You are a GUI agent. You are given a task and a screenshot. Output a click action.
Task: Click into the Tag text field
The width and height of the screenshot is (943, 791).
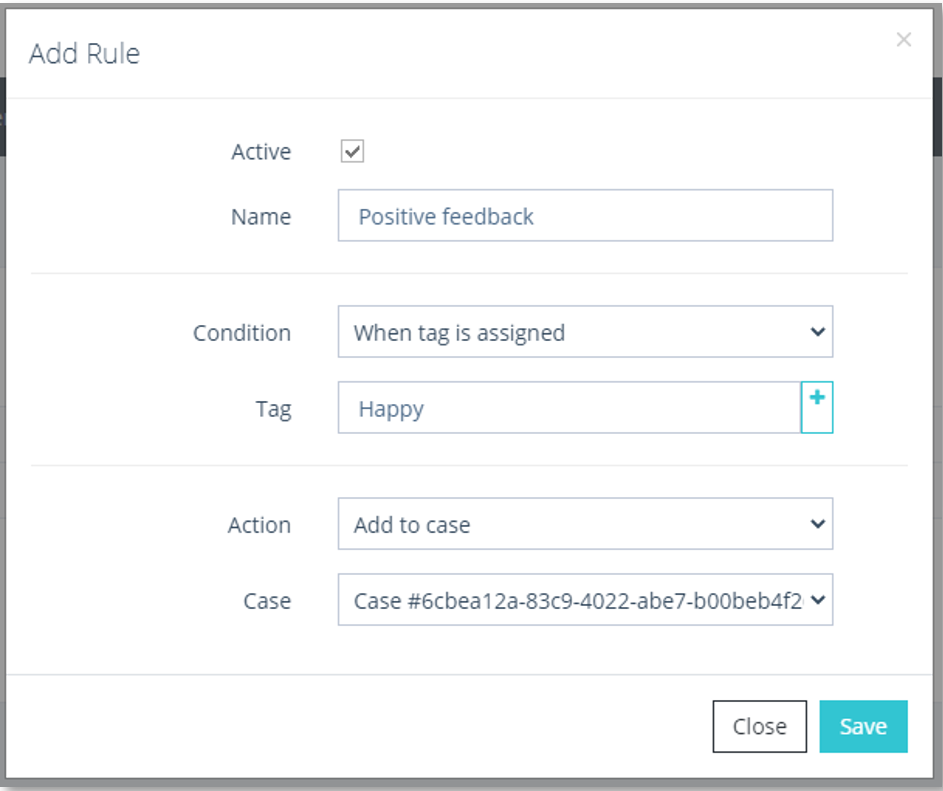pos(570,407)
